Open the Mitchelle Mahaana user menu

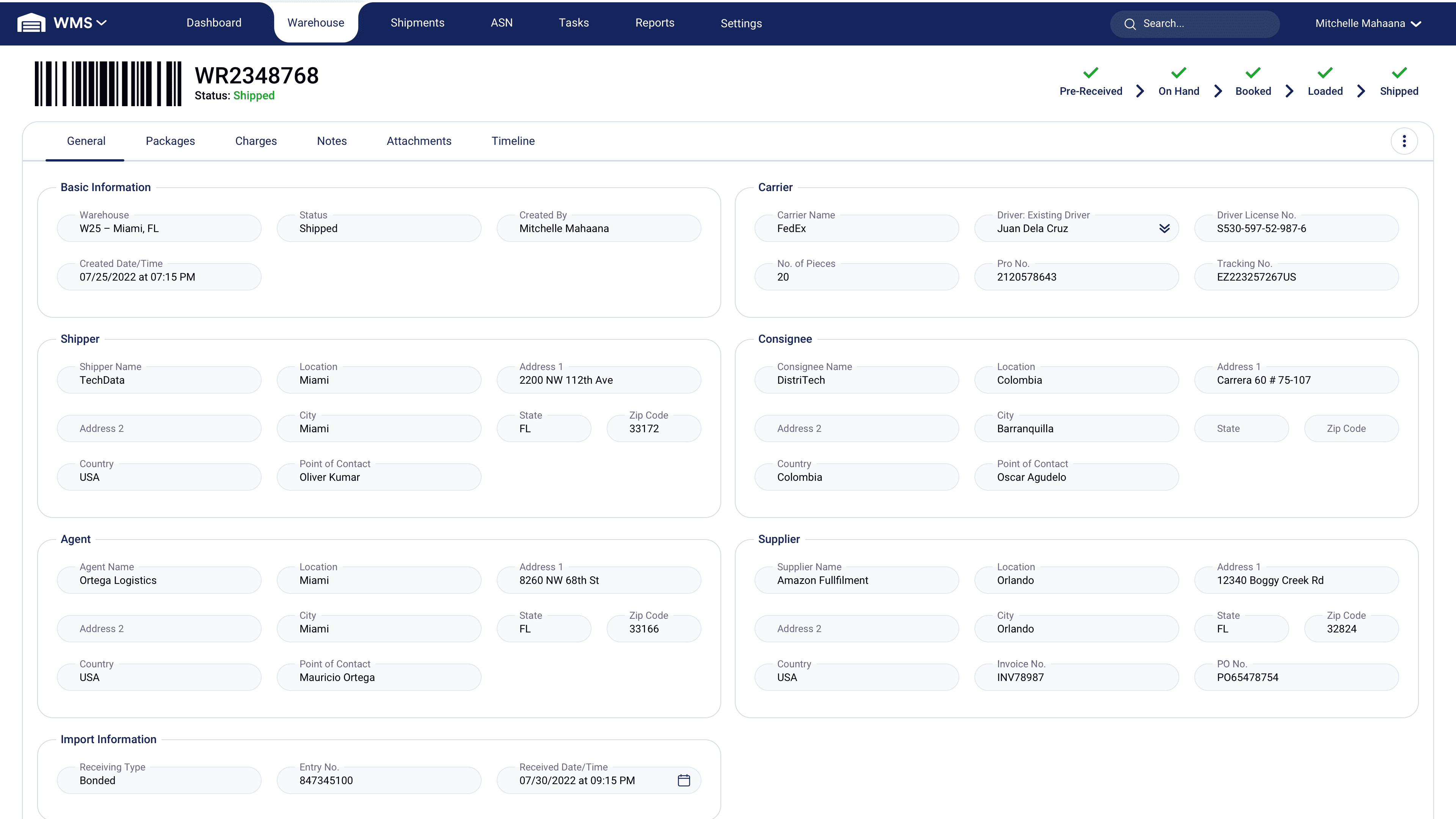click(x=1368, y=24)
